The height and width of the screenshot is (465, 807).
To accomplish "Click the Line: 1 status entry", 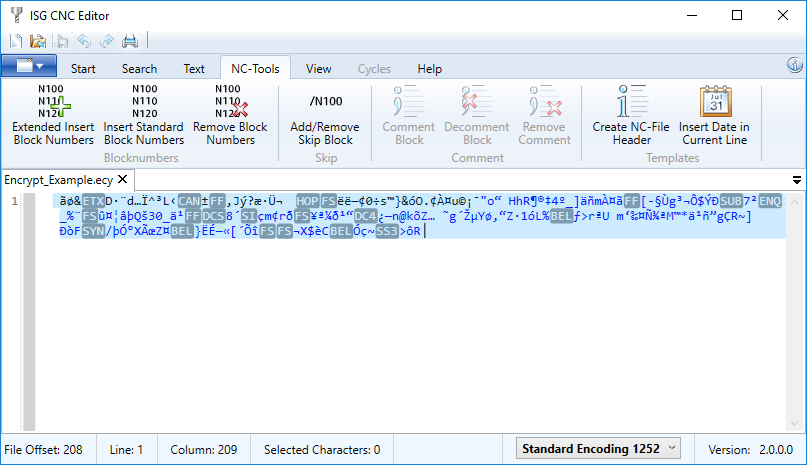I will pos(126,450).
